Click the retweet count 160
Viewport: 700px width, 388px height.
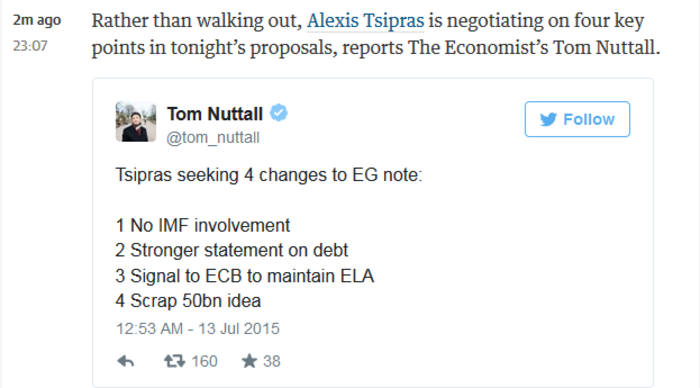204,361
